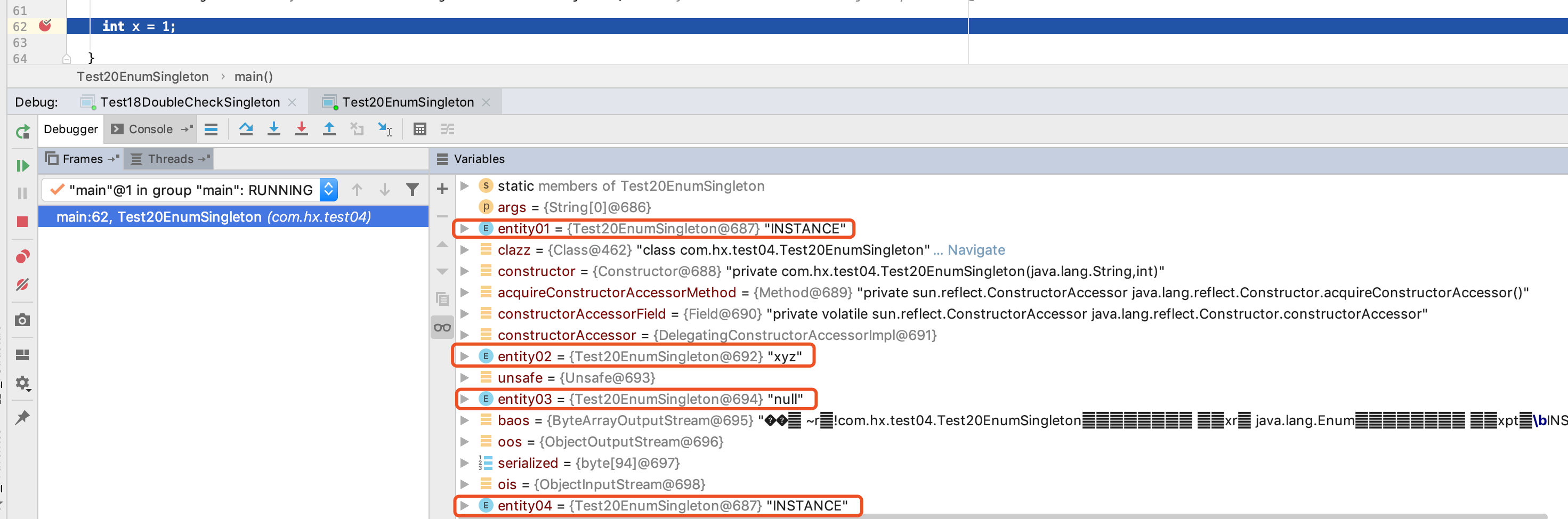1568x519 pixels.
Task: Pause the running program
Action: point(22,193)
